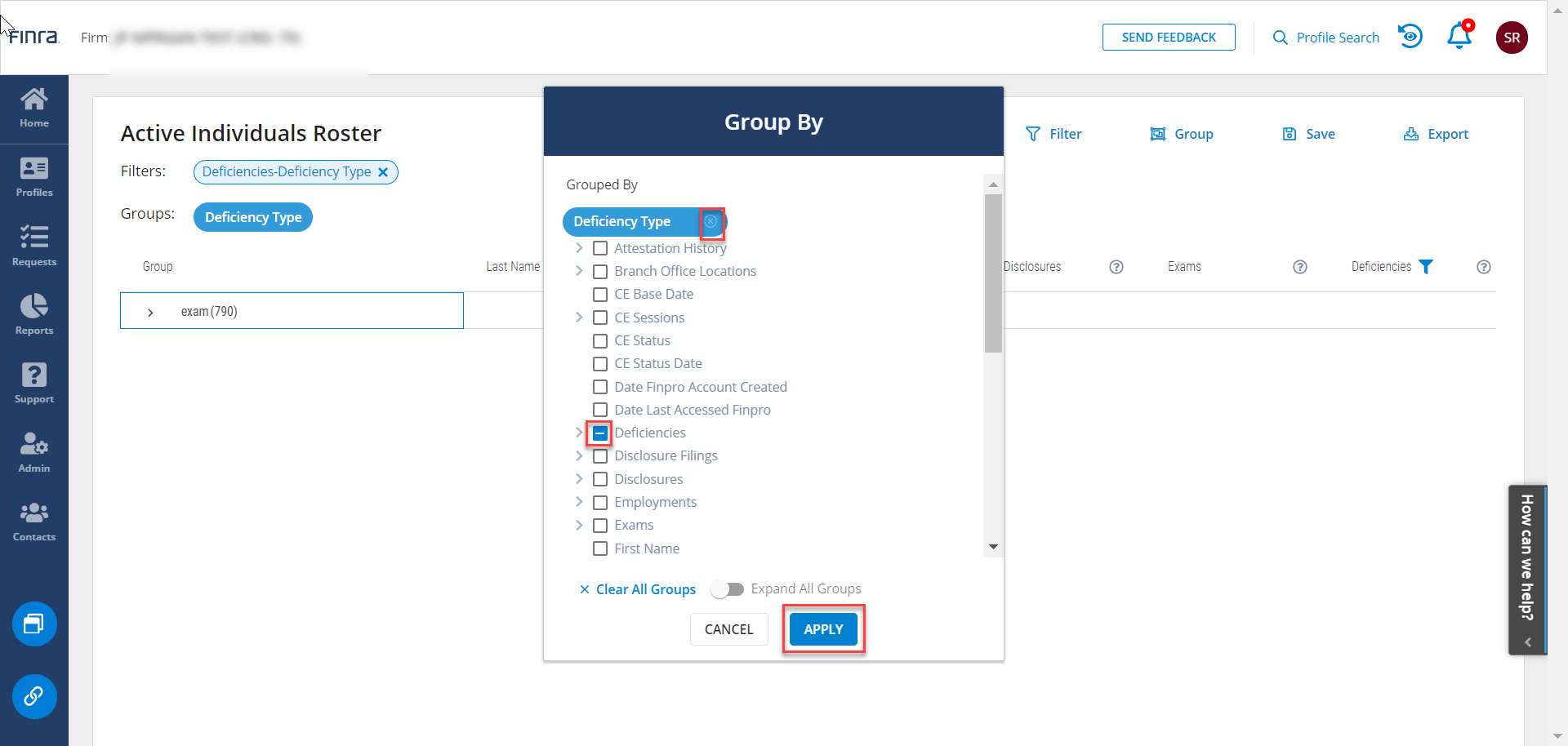Open the notifications bell icon
The width and height of the screenshot is (1568, 746).
pyautogui.click(x=1459, y=37)
